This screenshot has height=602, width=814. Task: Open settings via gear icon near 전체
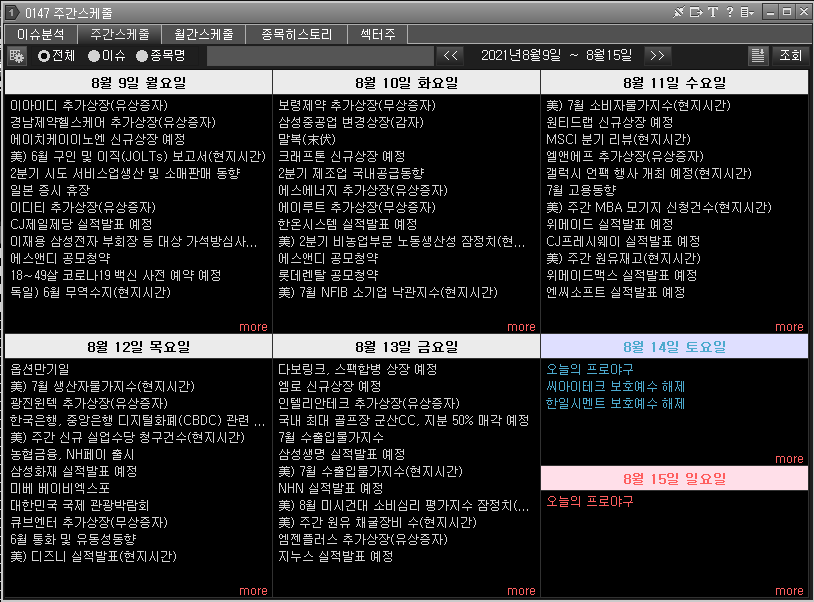pyautogui.click(x=17, y=56)
